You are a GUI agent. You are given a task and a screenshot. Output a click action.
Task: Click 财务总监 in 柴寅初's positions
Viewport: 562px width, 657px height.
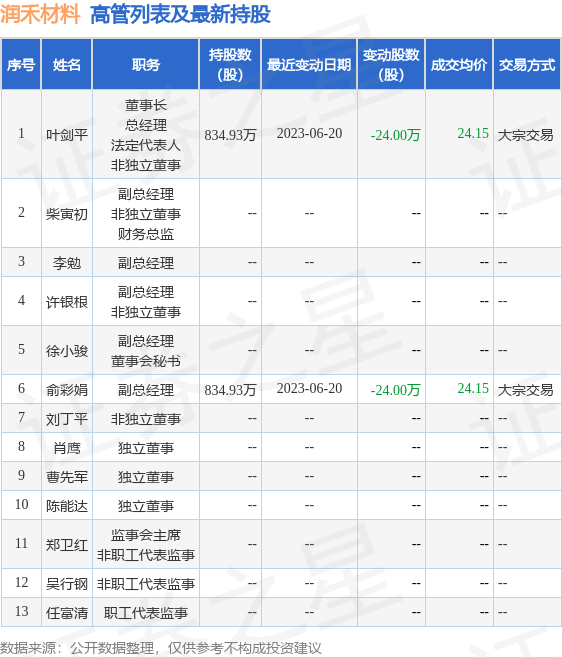[x=146, y=234]
